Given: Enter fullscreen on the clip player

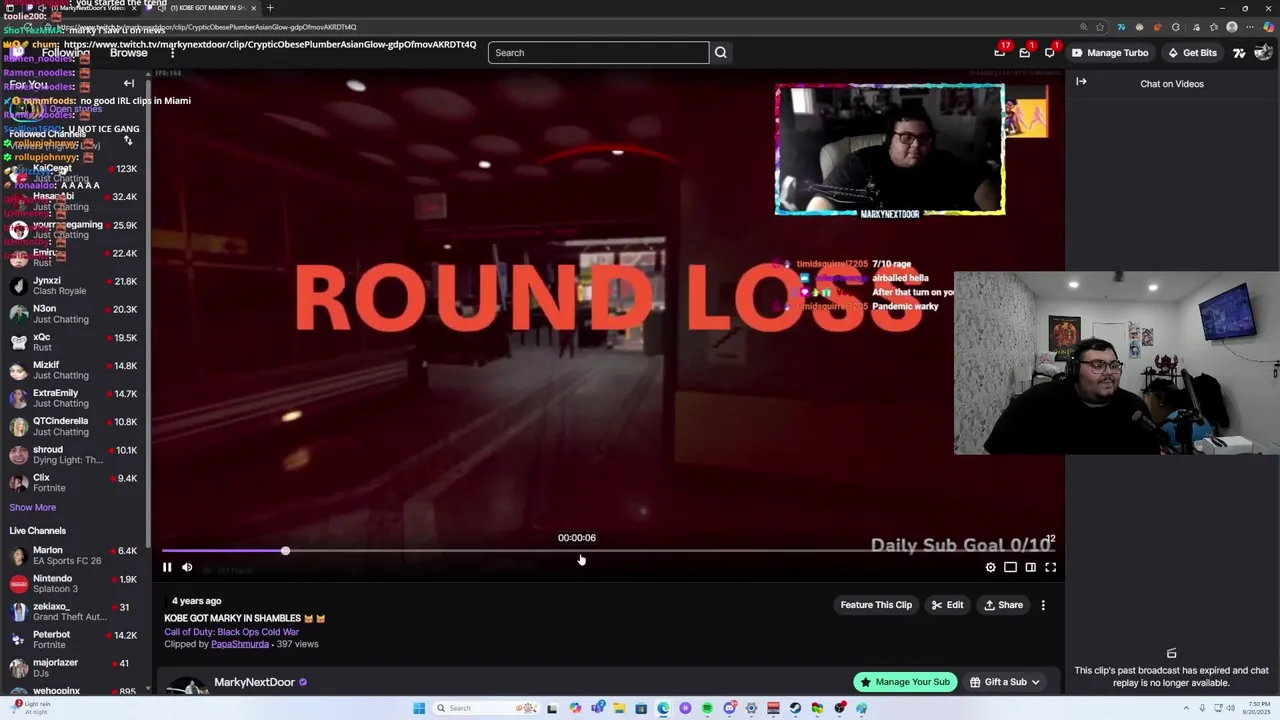Looking at the screenshot, I should pos(1051,567).
